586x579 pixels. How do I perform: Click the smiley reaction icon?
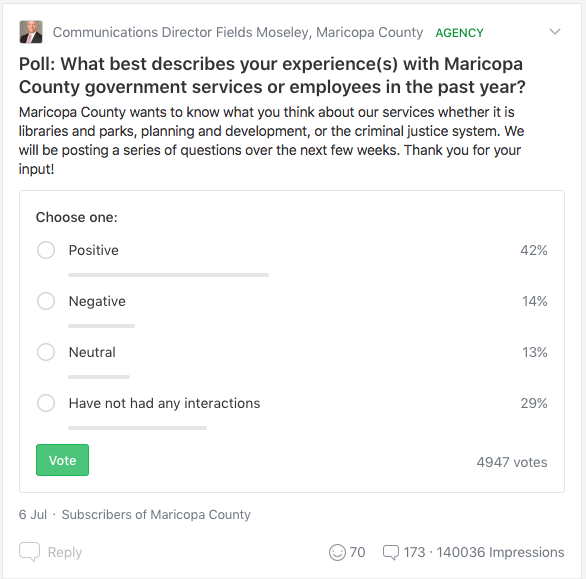coord(337,552)
